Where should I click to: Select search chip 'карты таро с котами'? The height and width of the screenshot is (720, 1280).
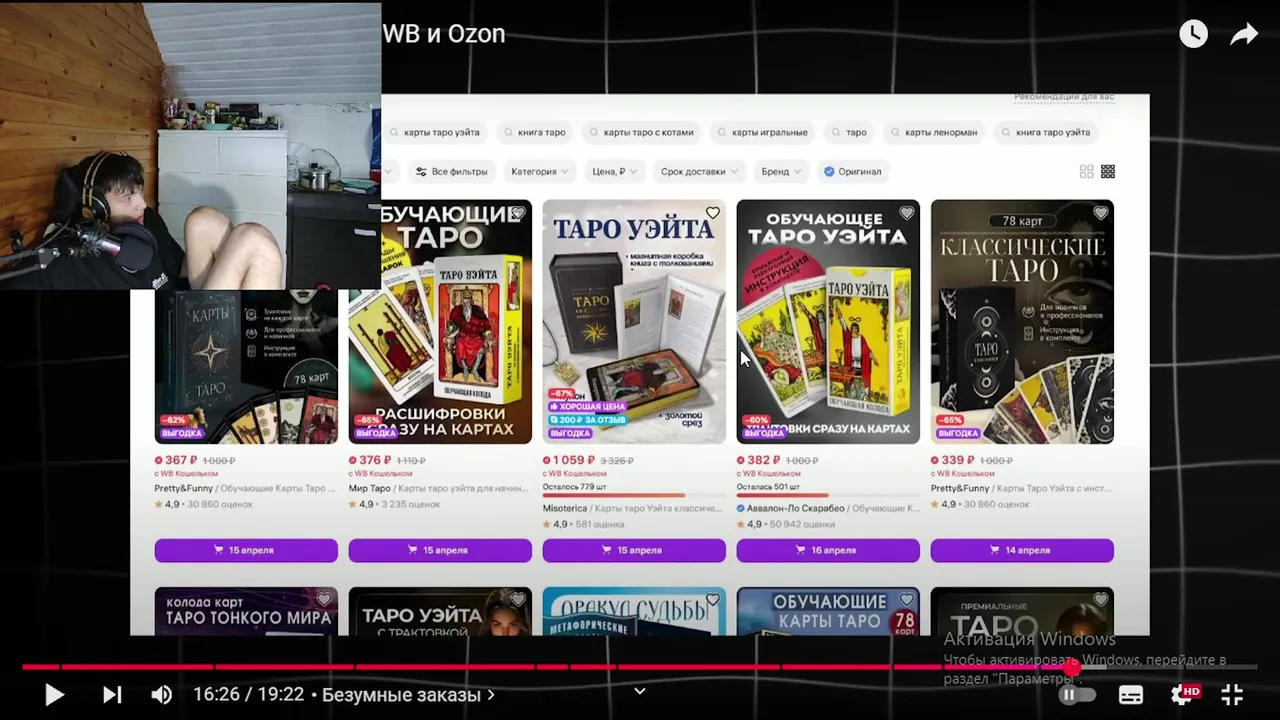coord(641,132)
